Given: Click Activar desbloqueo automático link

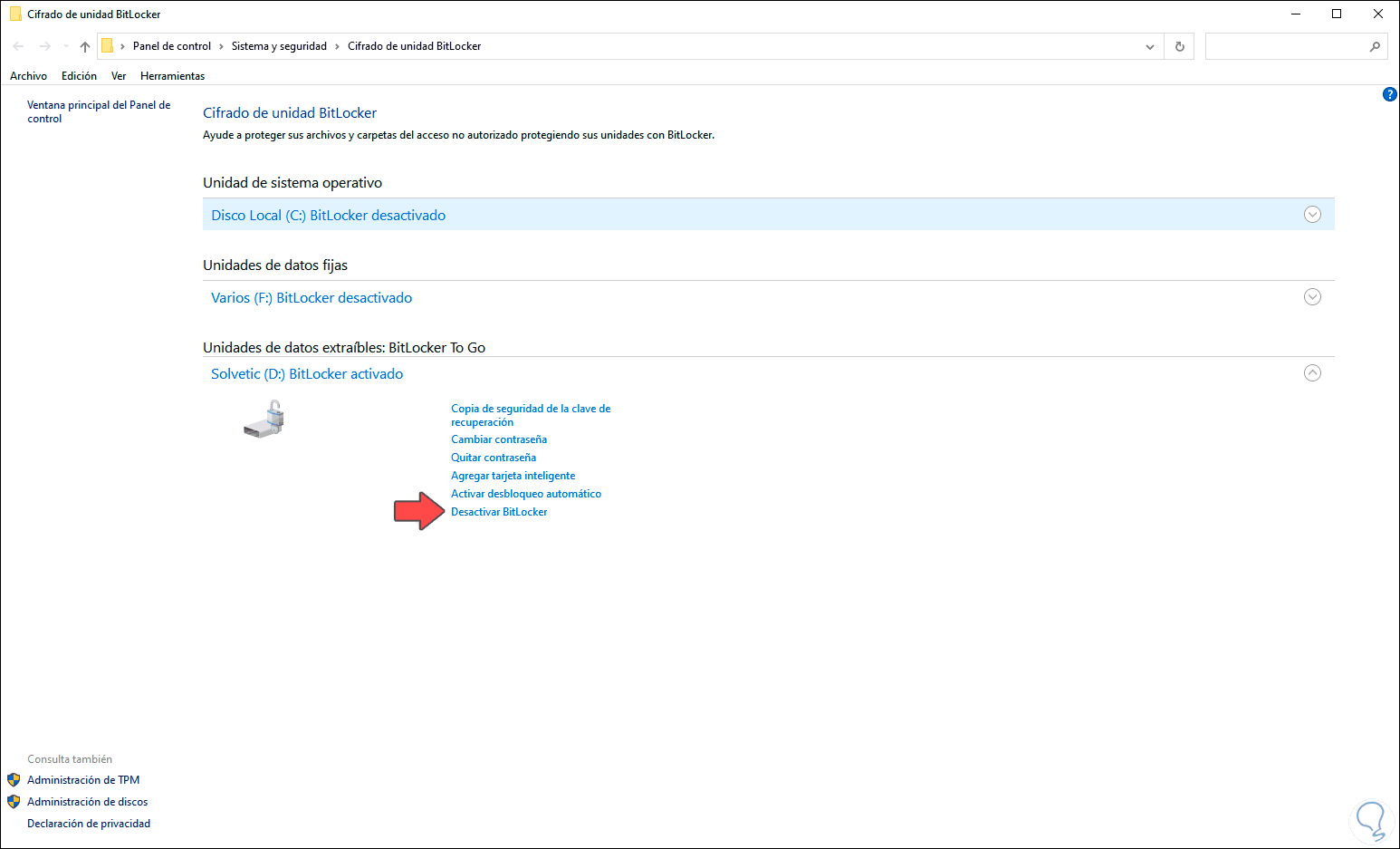Looking at the screenshot, I should [x=526, y=494].
